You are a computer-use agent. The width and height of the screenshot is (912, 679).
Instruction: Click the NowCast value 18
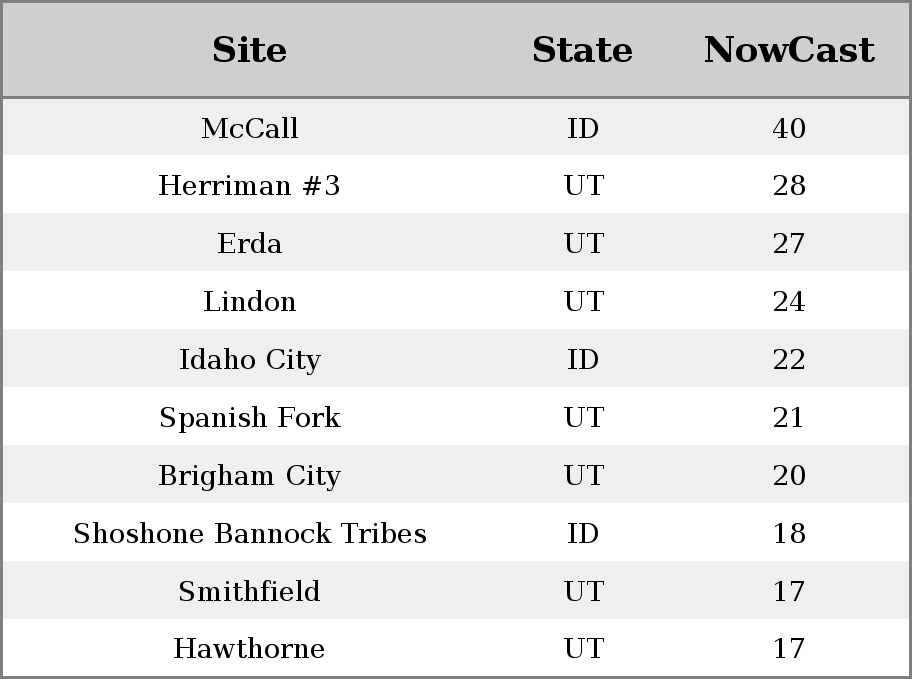789,534
